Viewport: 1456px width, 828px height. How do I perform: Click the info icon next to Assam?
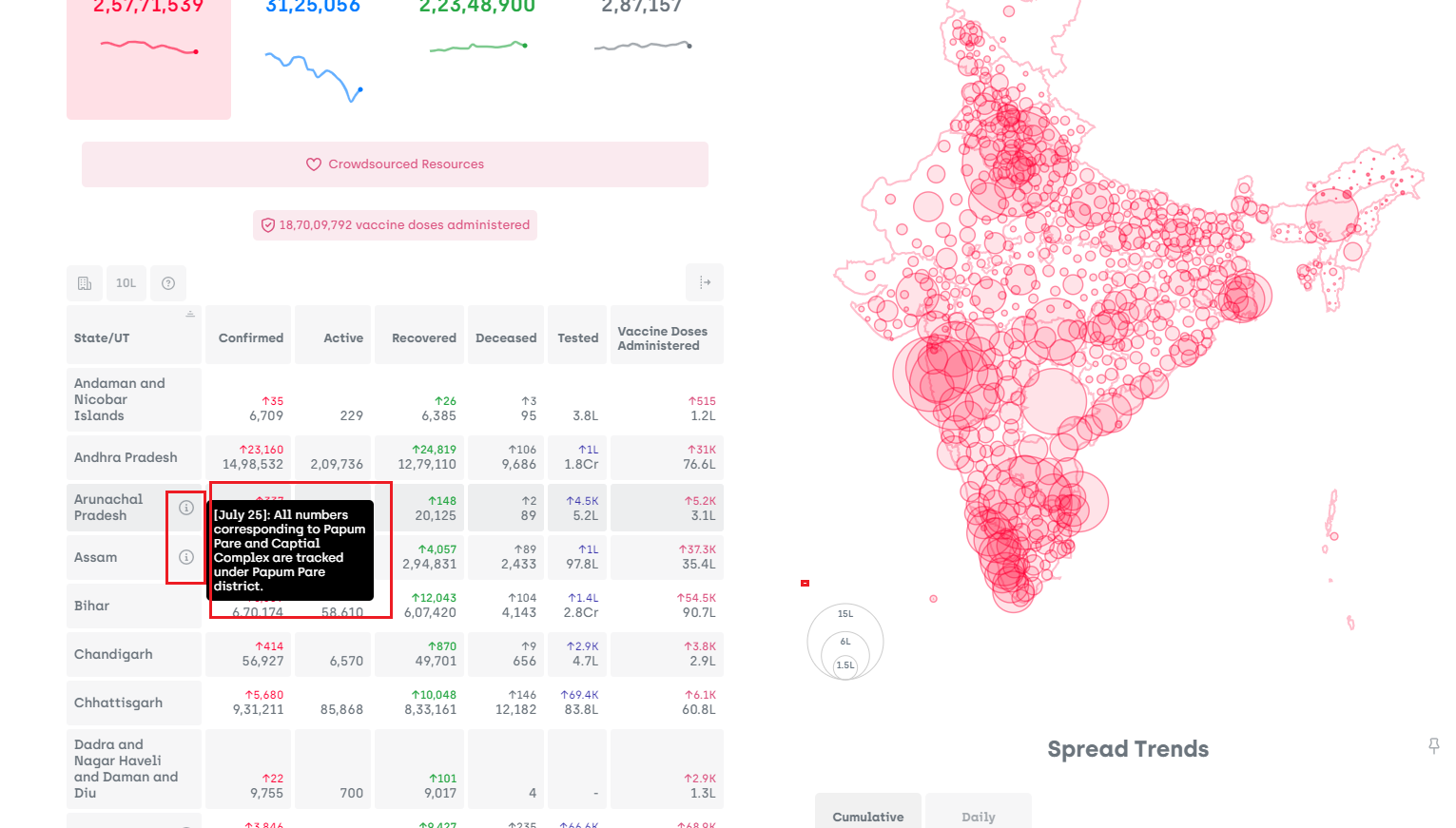pos(186,557)
